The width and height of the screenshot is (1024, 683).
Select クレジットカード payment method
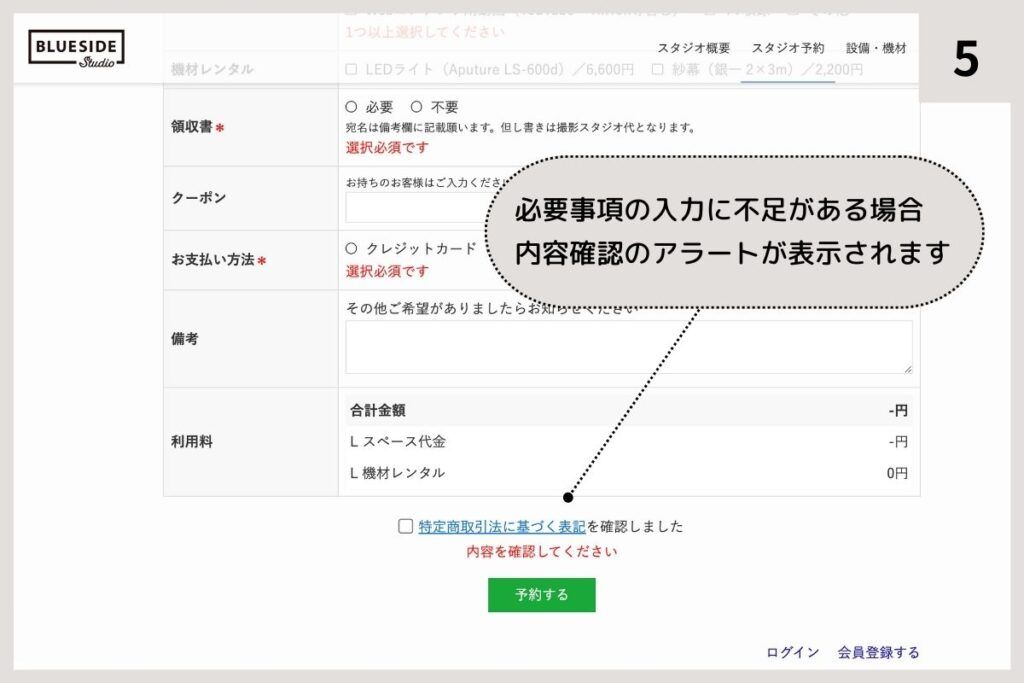pos(351,248)
